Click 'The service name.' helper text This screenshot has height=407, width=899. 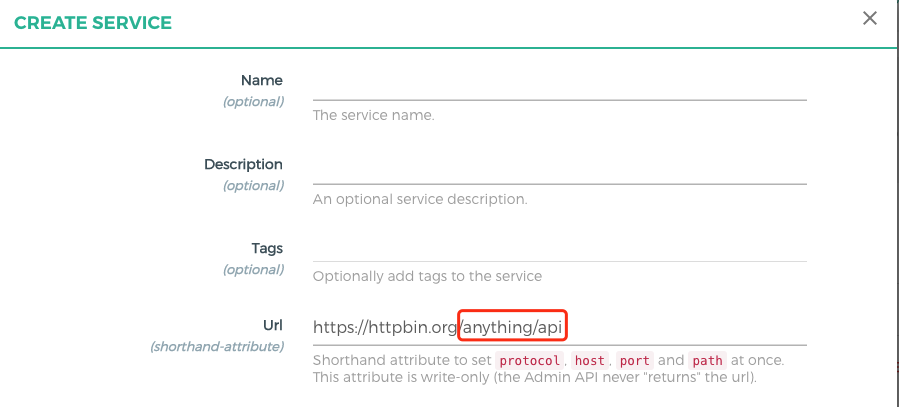tap(374, 115)
